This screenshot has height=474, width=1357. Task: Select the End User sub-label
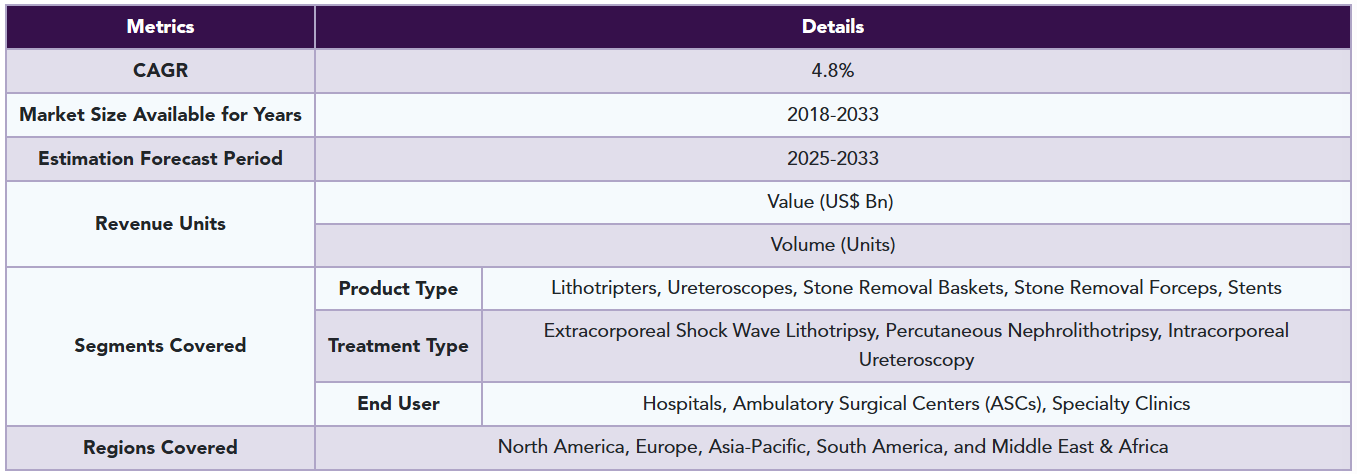click(398, 404)
